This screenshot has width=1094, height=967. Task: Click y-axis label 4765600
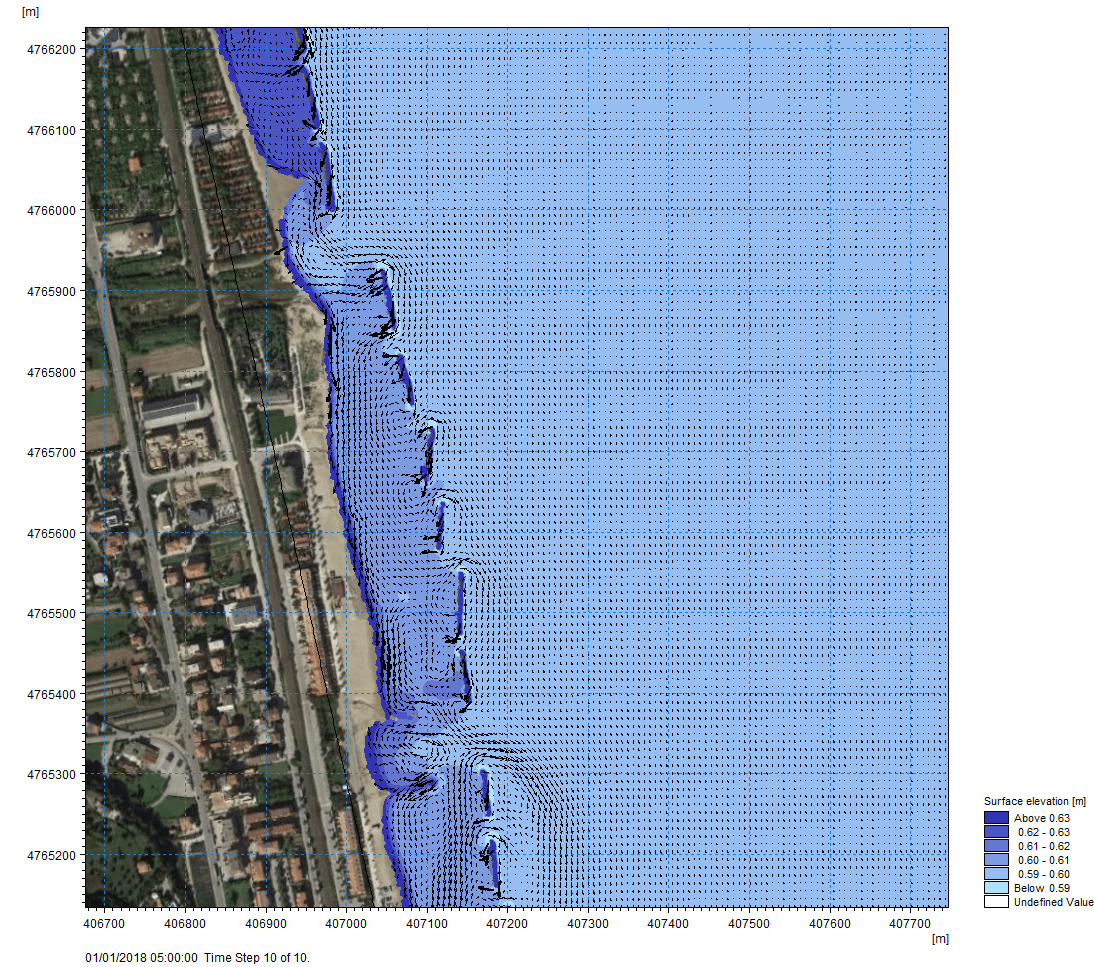(51, 534)
